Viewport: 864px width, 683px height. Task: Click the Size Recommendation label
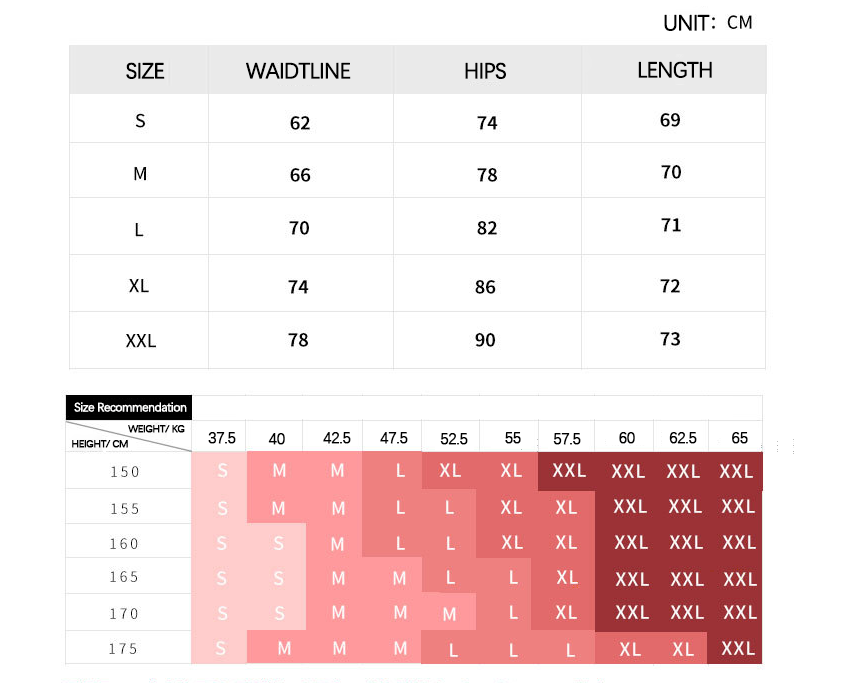[x=129, y=407]
